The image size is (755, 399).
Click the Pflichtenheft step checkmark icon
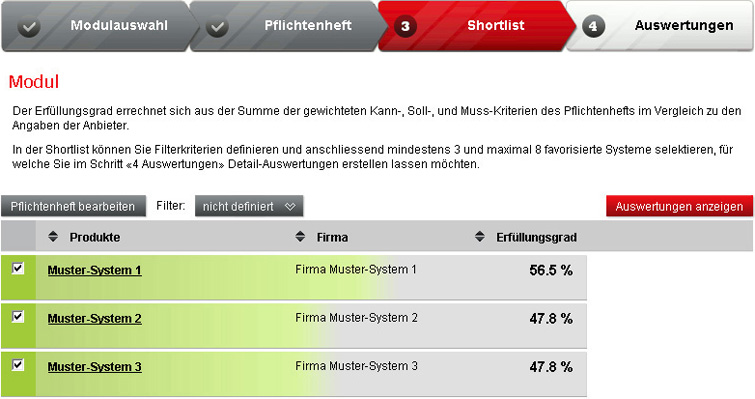click(x=217, y=26)
